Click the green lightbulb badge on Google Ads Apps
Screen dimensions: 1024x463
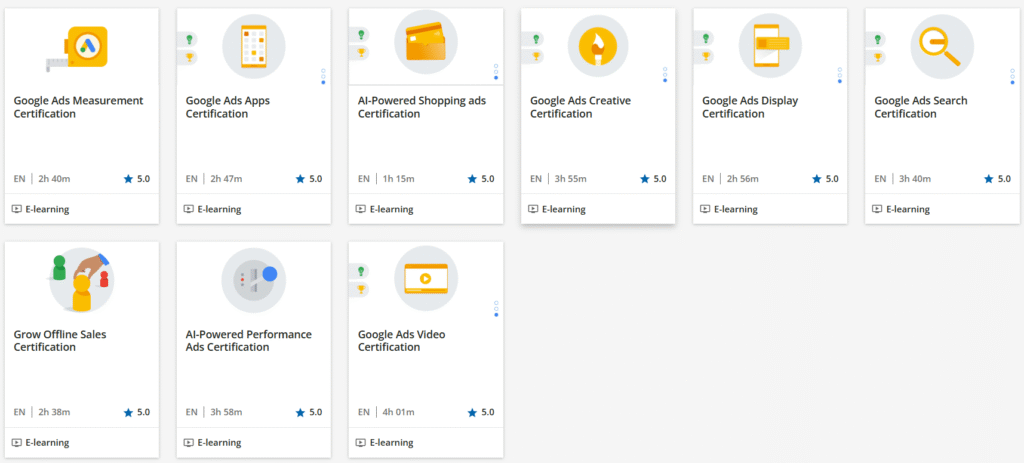(189, 39)
